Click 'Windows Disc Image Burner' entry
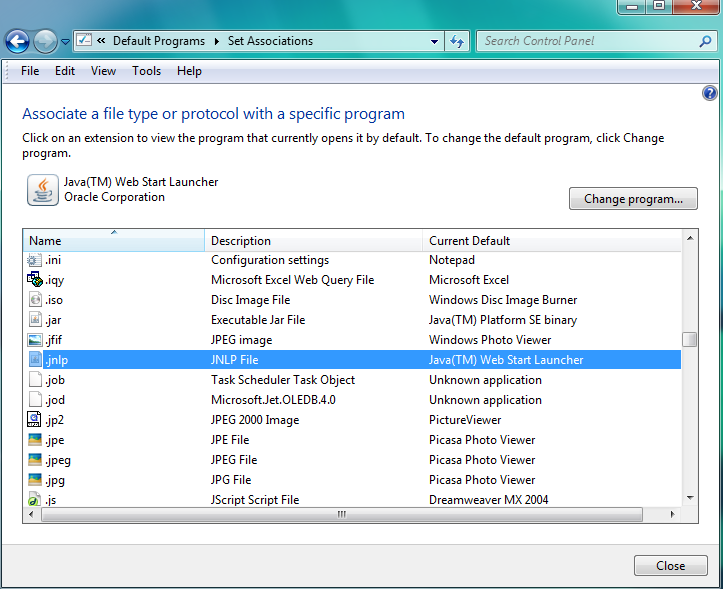723x589 pixels. (503, 300)
